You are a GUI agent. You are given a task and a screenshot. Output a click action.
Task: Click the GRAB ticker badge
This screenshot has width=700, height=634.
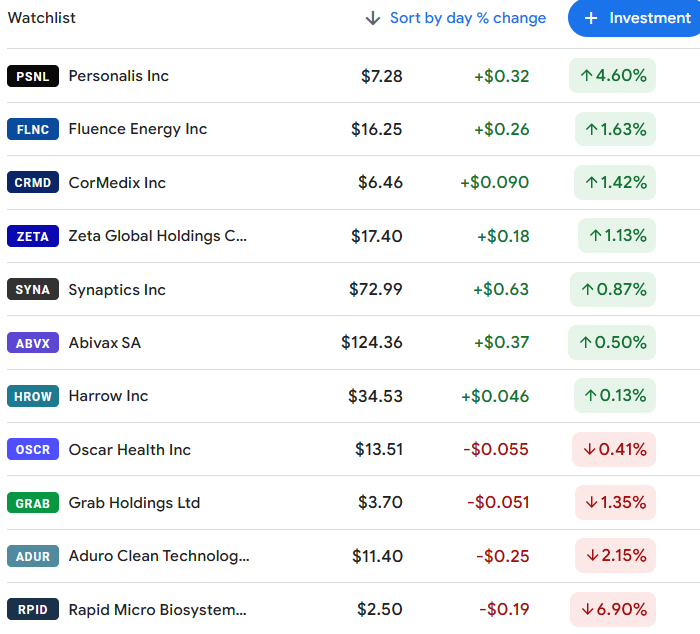[x=33, y=503]
